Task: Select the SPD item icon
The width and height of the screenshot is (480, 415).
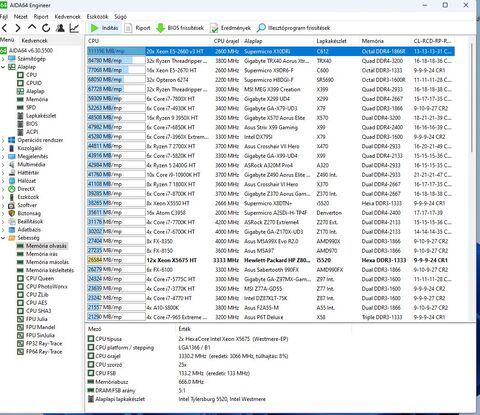Action: (20, 107)
